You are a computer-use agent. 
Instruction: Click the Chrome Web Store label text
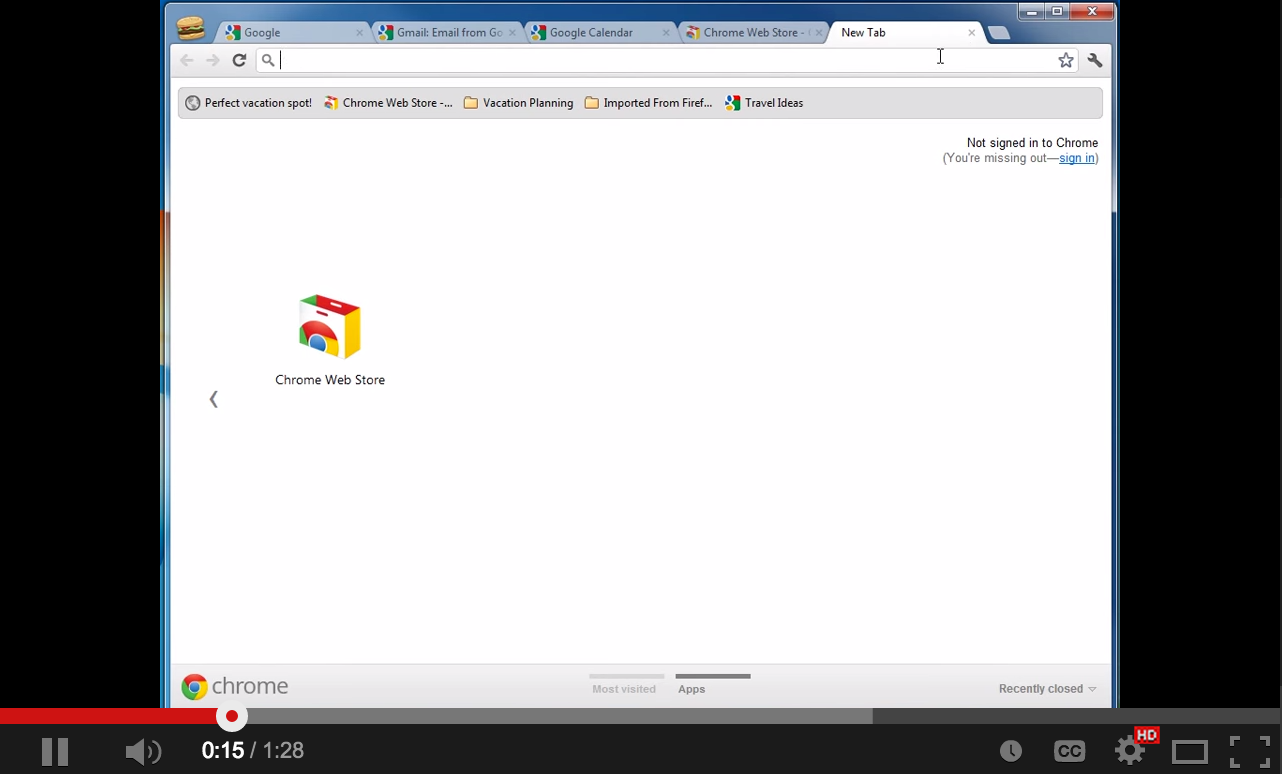point(330,380)
